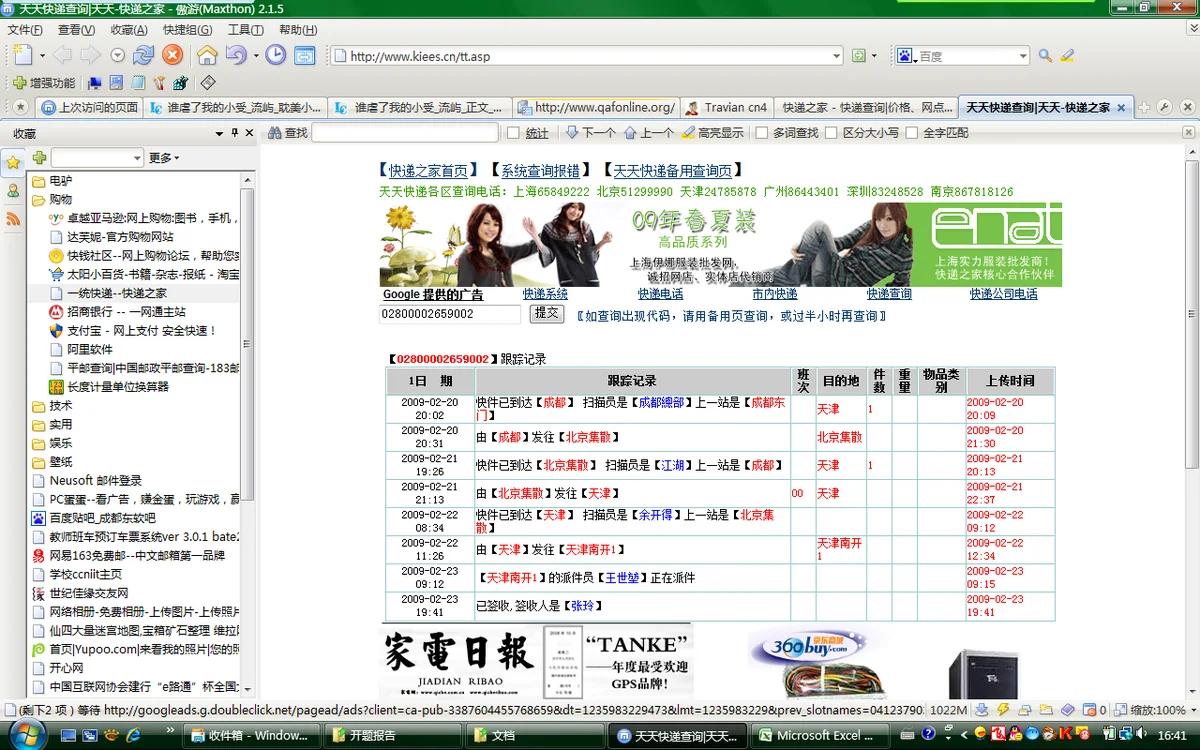Click the green Go icon after address bar

coord(858,56)
